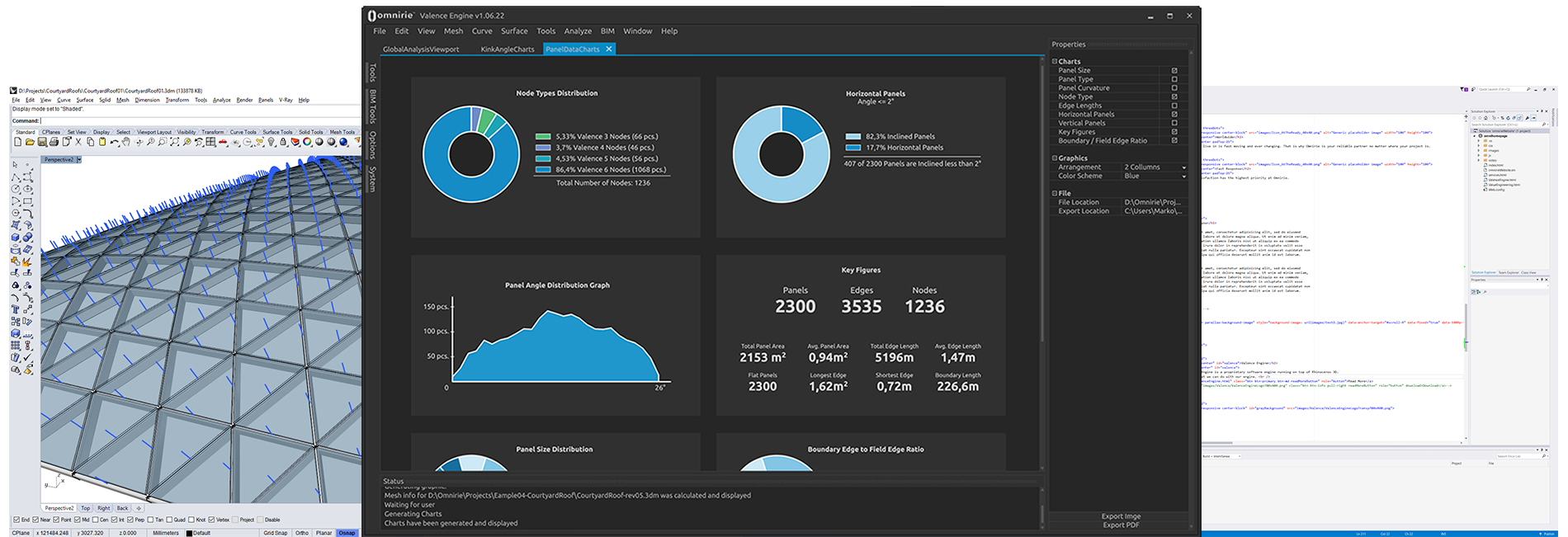Click the Export PDF button
Screen dimensions: 1568x537
[1121, 525]
